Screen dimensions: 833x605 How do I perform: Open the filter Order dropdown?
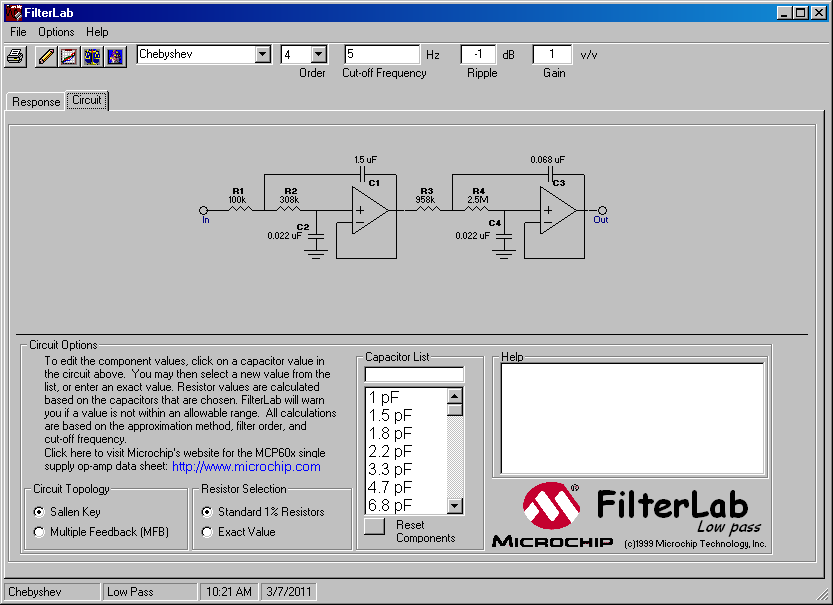coord(319,54)
